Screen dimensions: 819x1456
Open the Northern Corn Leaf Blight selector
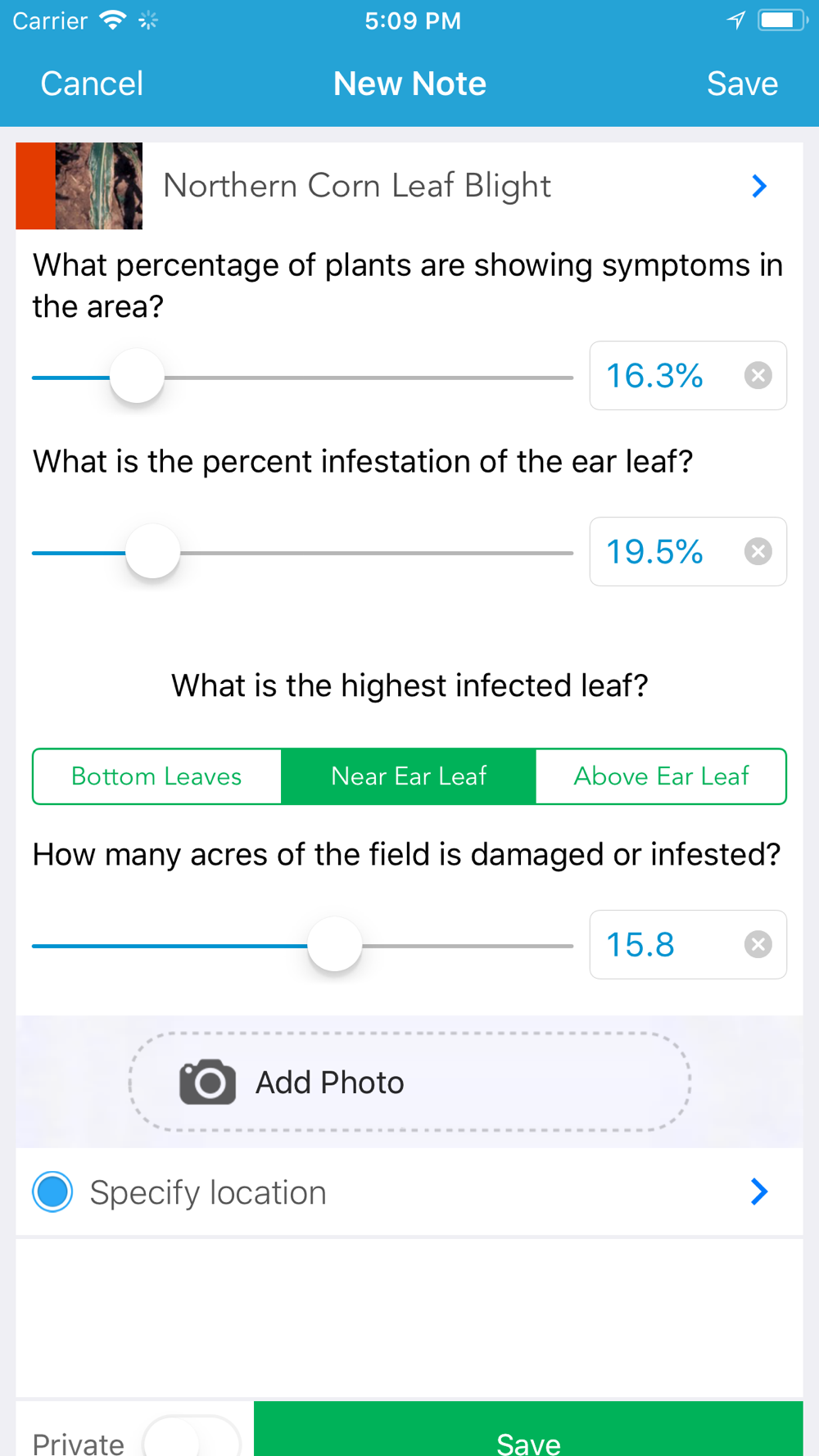point(357,187)
